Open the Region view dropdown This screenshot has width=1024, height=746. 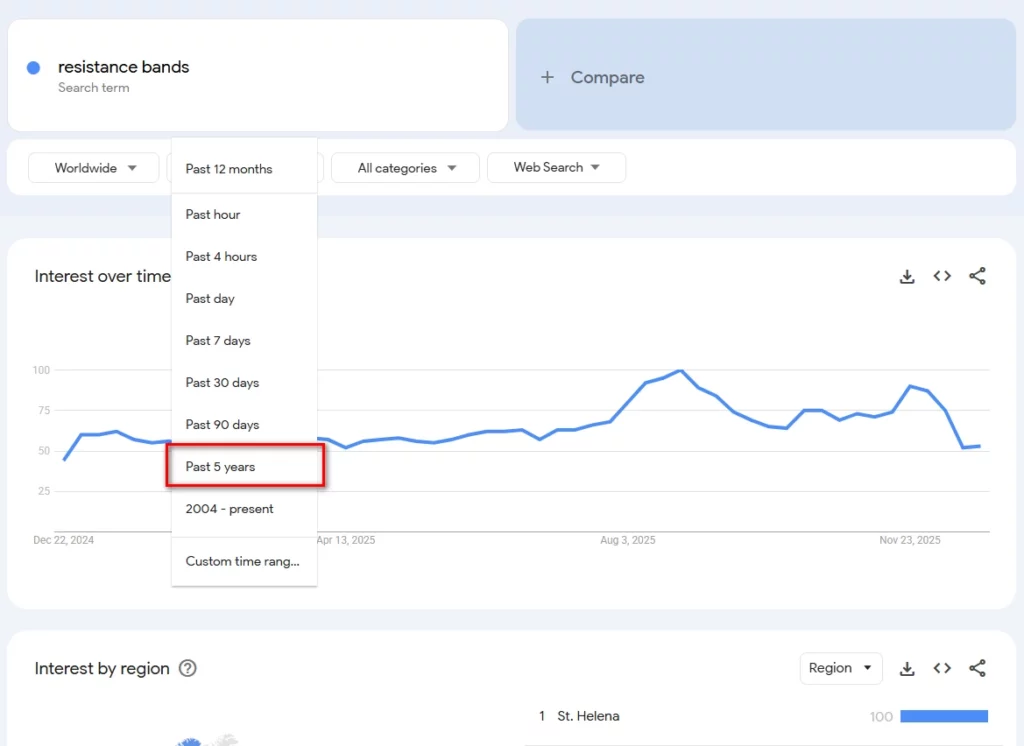pos(840,668)
